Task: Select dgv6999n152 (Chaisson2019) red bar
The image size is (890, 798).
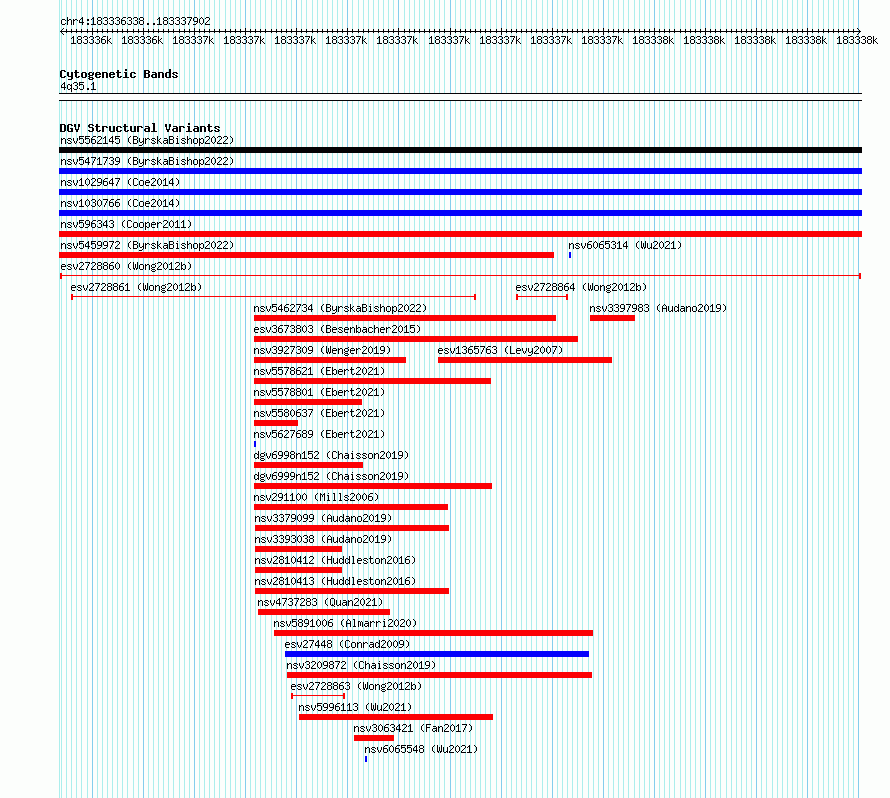Action: 373,486
